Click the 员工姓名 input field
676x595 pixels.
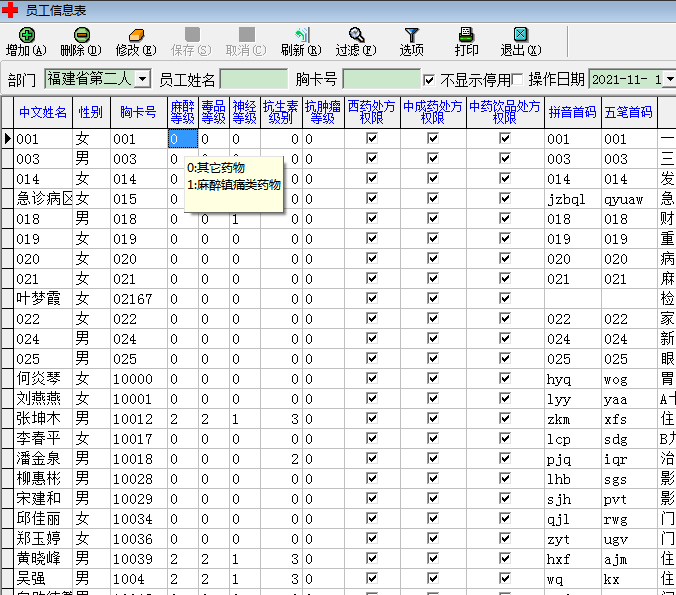(253, 79)
